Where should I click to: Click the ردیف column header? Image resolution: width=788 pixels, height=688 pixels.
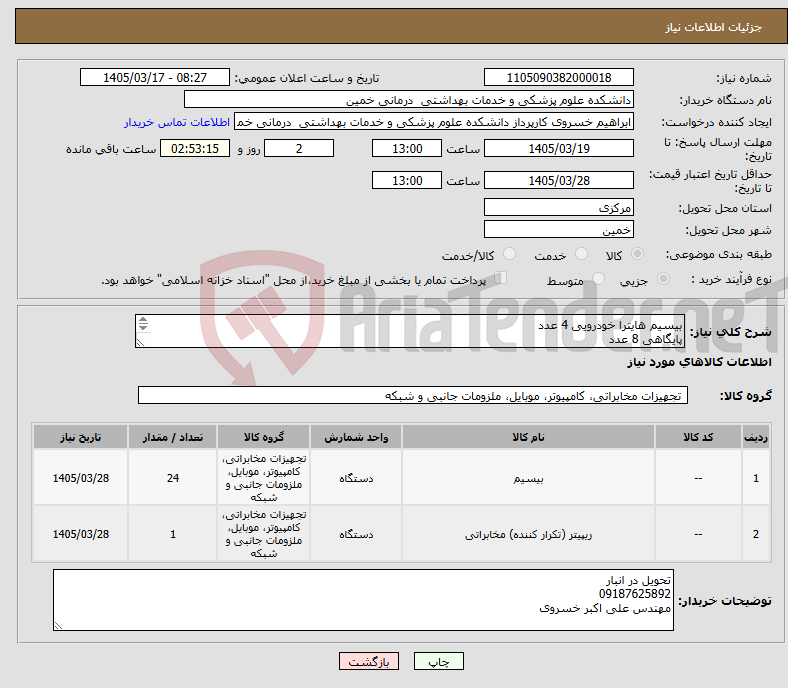pos(756,437)
